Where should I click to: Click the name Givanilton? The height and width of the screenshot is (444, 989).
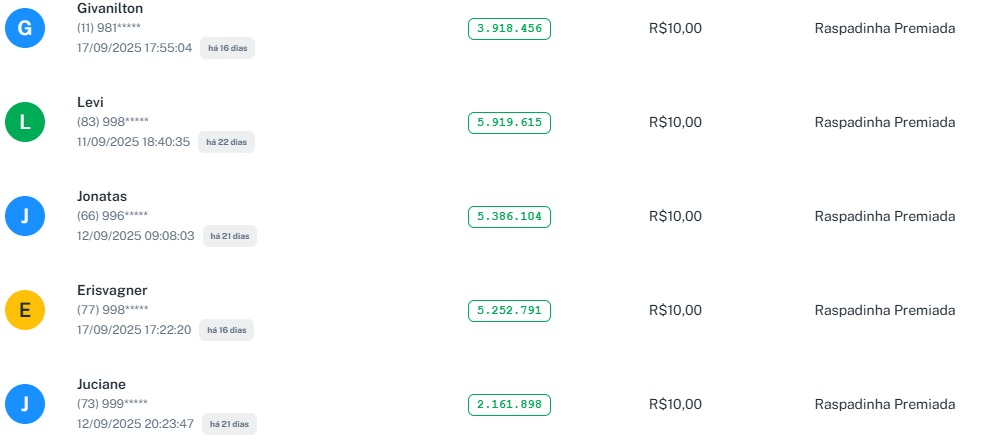tap(110, 8)
